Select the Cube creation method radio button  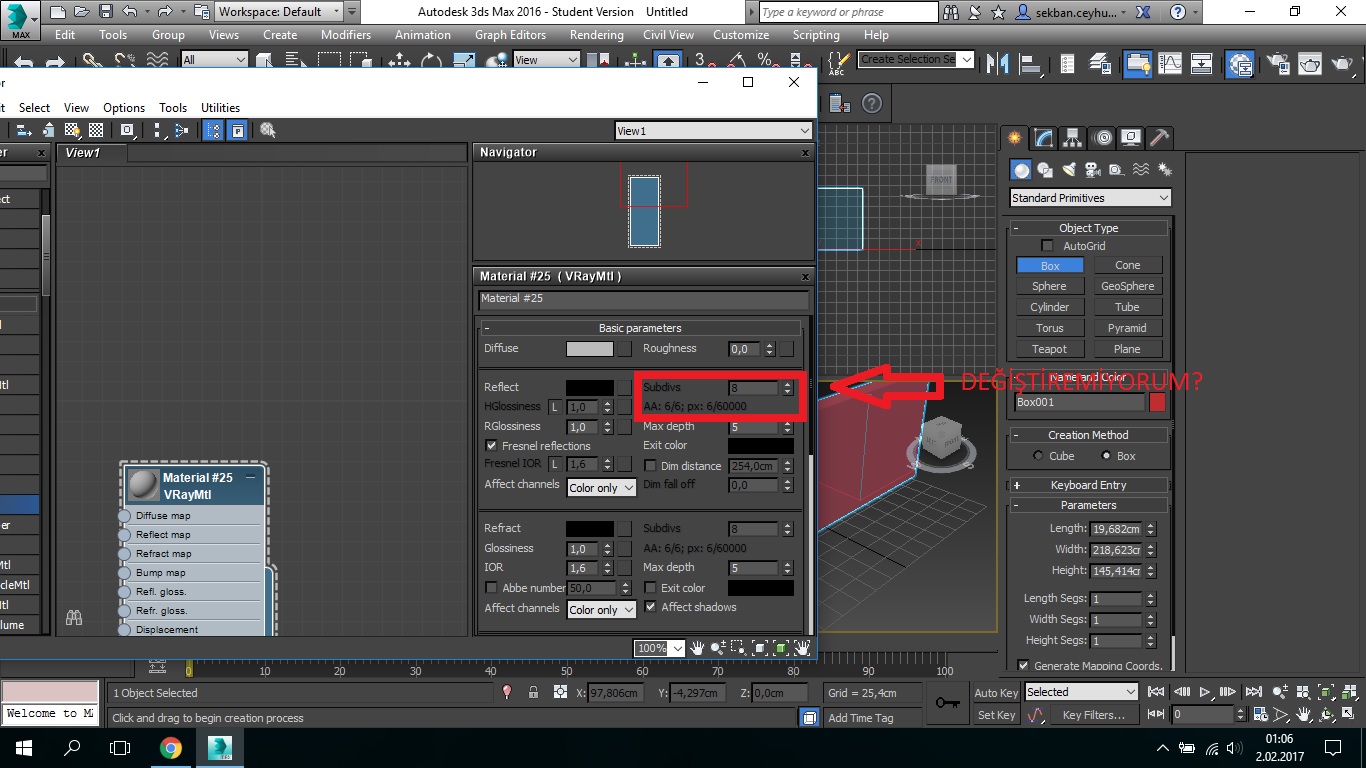[x=1038, y=456]
